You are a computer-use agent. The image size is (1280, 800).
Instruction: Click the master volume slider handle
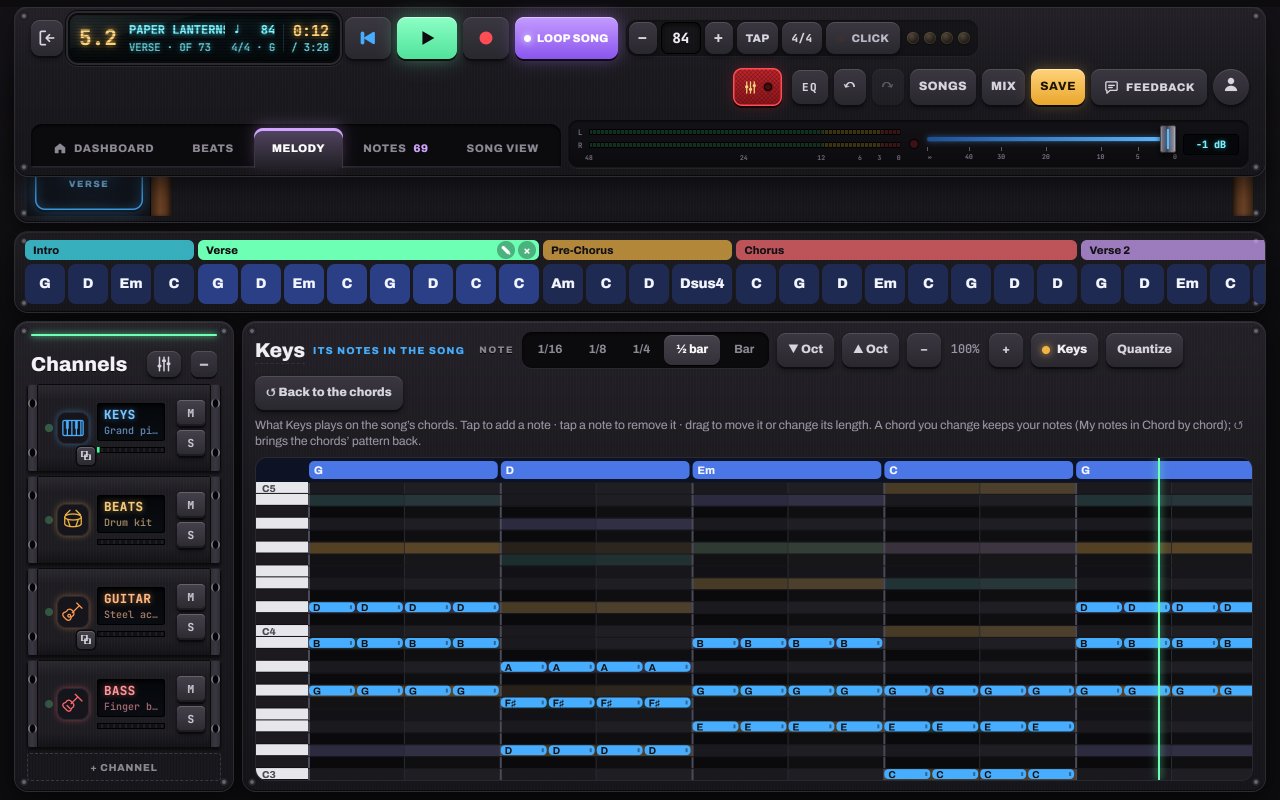click(1167, 139)
